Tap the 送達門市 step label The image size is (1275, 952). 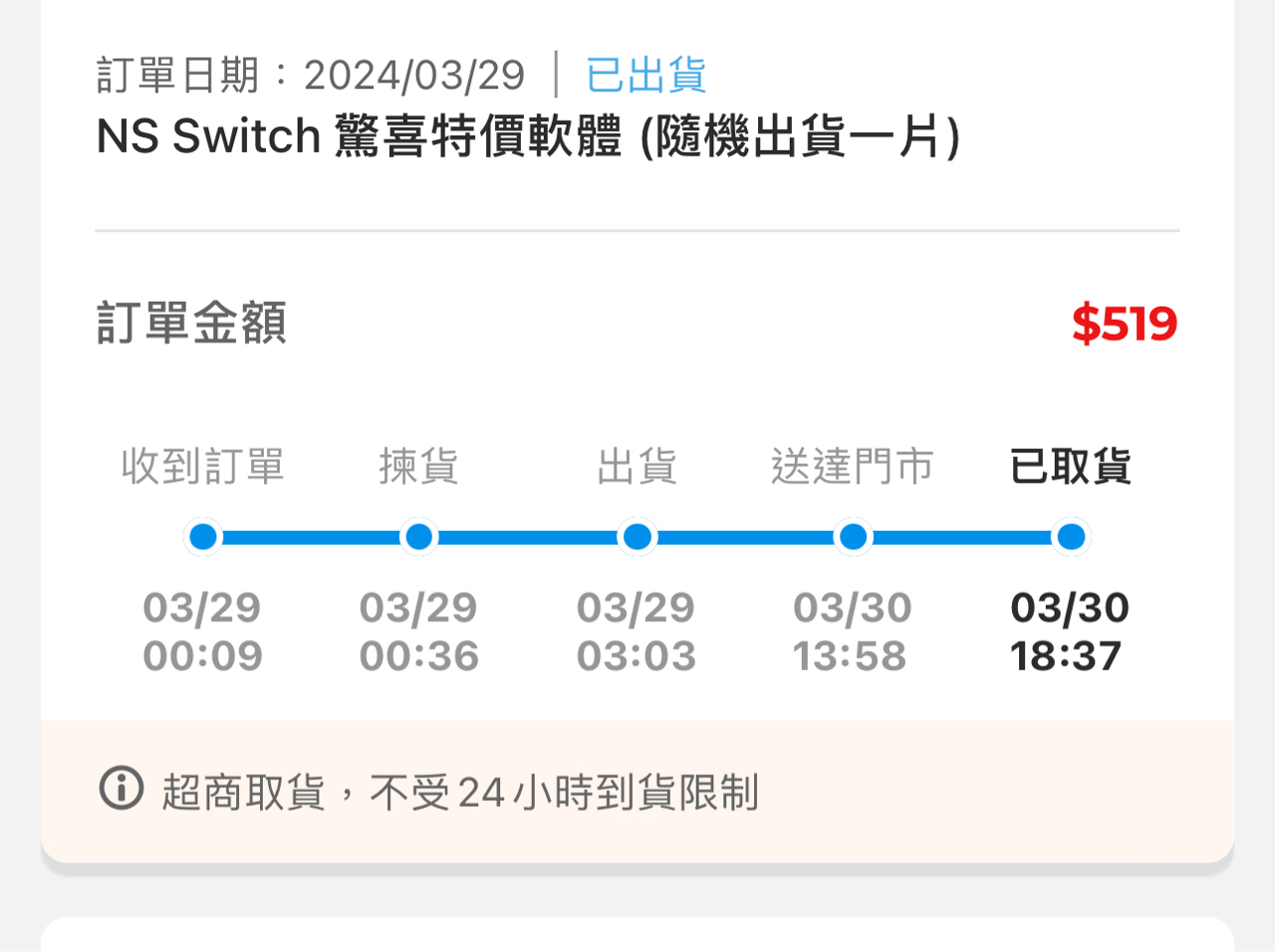point(853,465)
